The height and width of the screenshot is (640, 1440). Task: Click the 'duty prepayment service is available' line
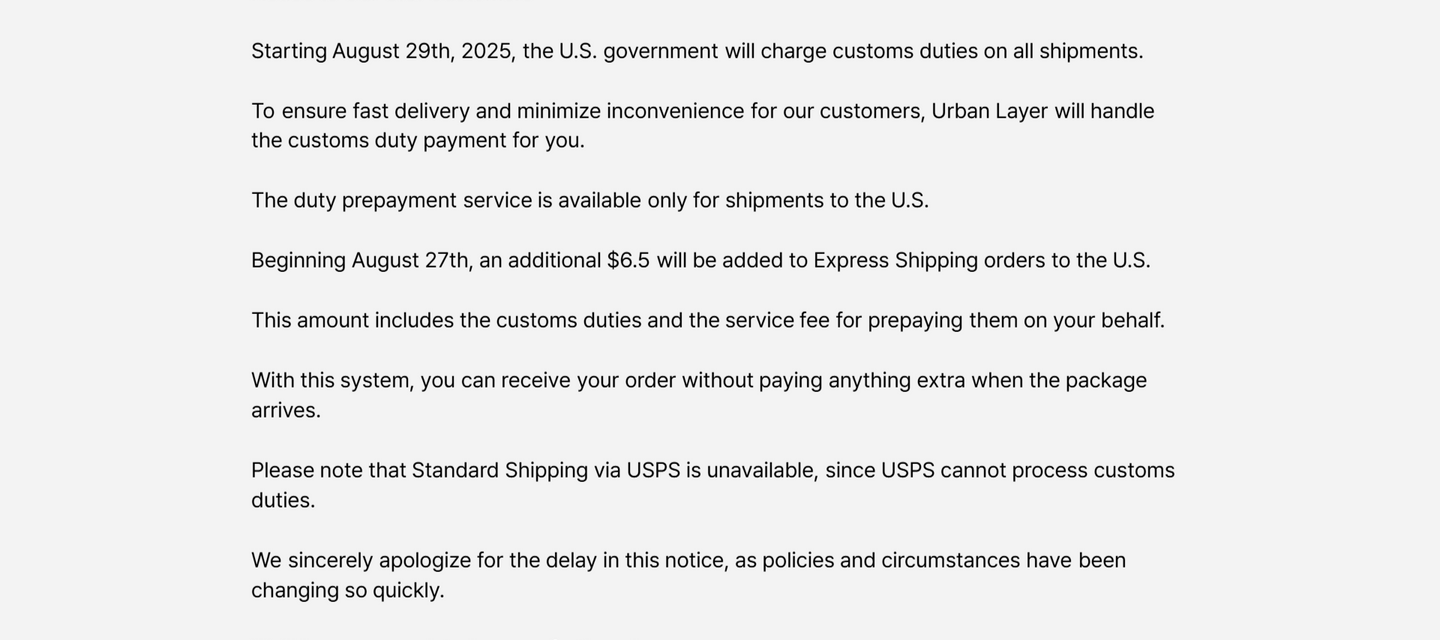(x=590, y=201)
